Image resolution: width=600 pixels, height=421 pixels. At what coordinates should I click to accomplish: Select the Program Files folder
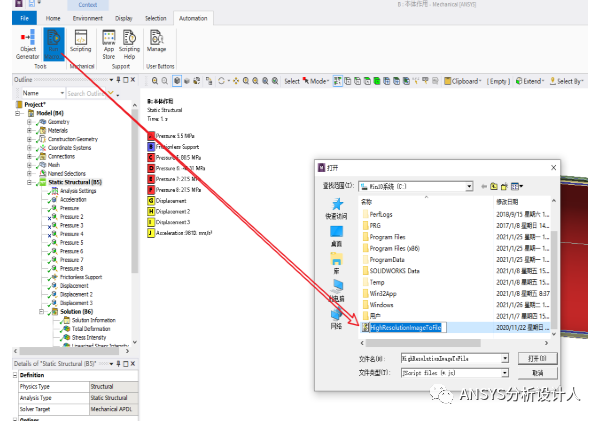point(387,237)
